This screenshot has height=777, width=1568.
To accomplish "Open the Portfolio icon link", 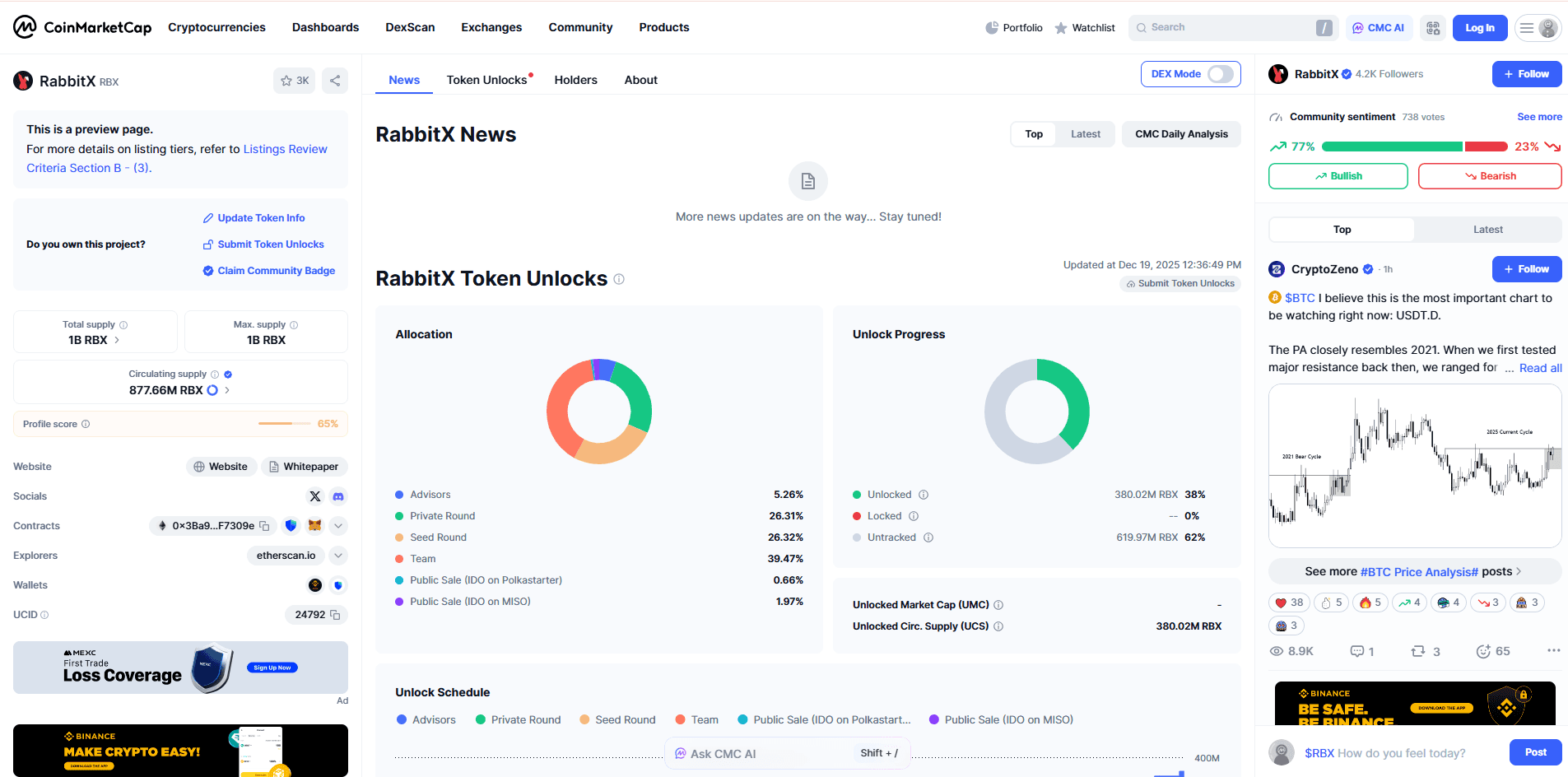I will 1014,28.
